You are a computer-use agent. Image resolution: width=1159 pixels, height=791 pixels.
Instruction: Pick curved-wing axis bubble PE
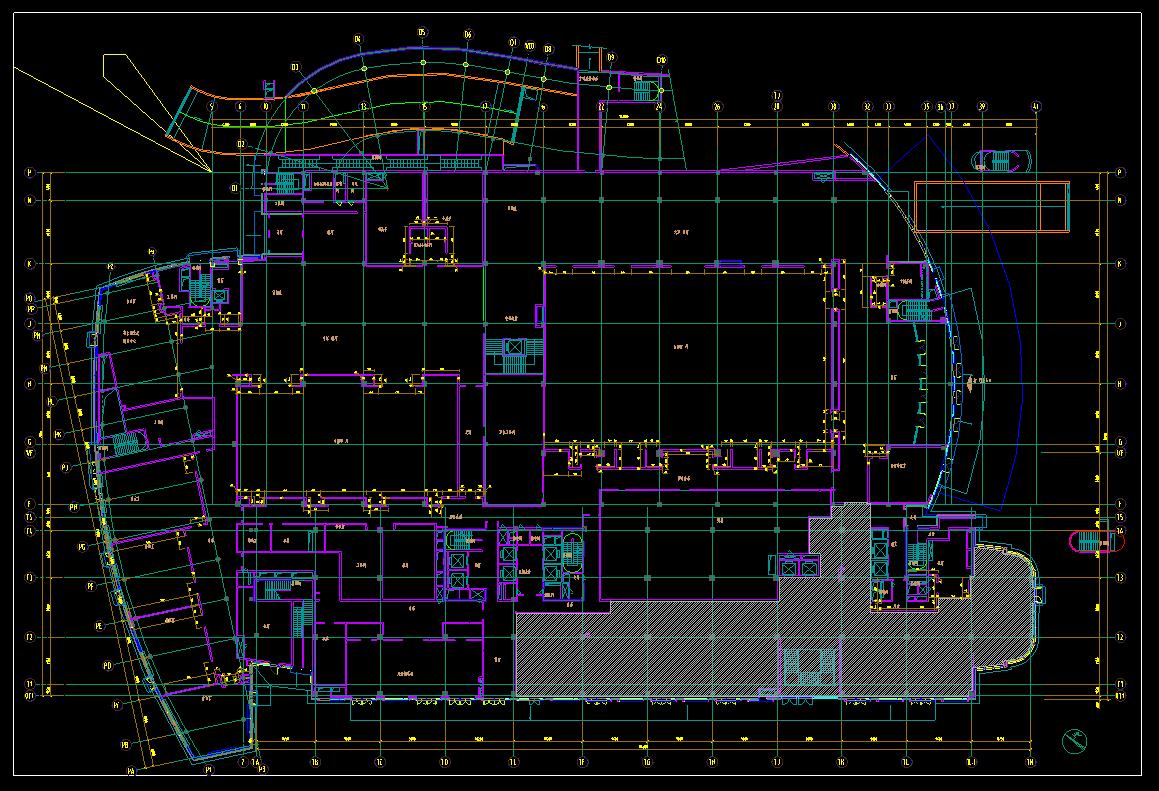99,626
